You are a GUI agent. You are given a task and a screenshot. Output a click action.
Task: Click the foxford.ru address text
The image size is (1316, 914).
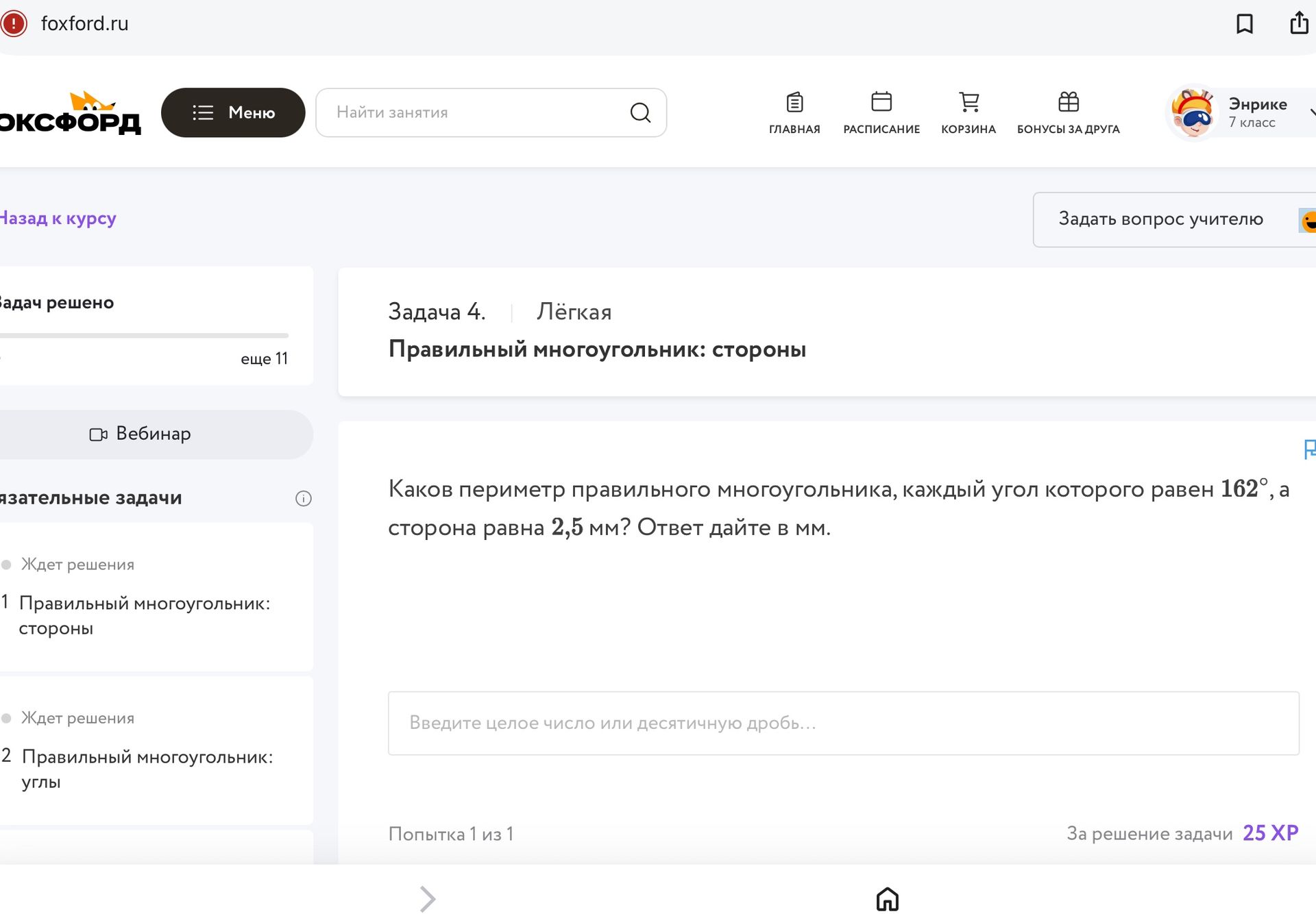click(84, 24)
